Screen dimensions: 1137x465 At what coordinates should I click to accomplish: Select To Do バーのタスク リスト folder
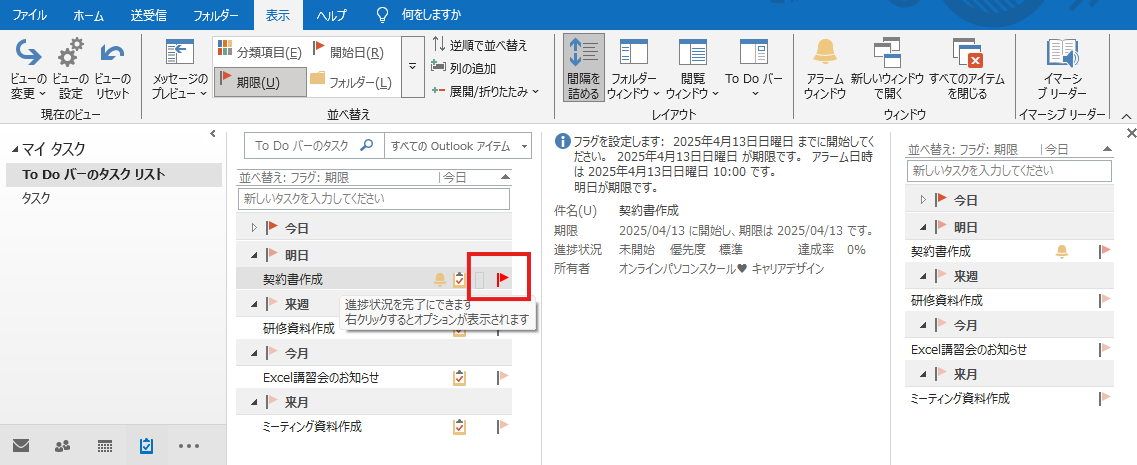(x=113, y=174)
